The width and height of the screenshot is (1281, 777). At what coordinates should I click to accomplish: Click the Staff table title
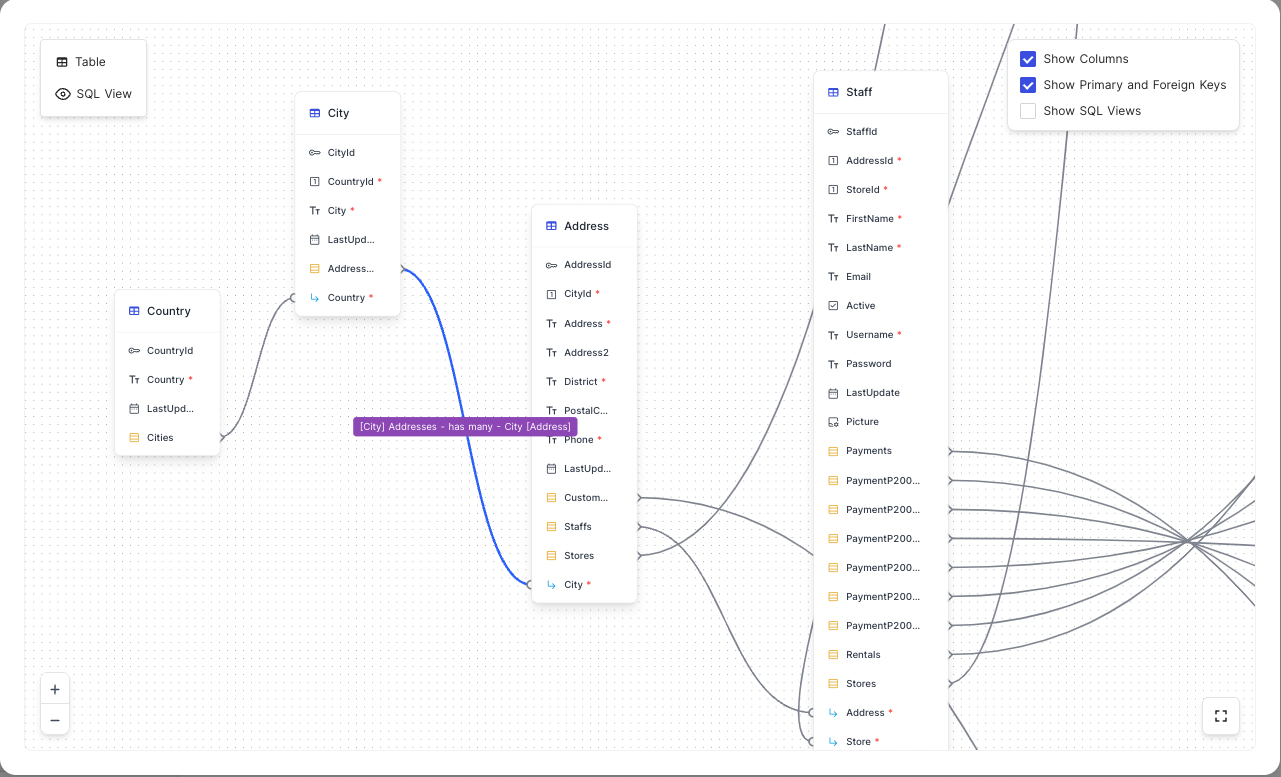tap(859, 92)
